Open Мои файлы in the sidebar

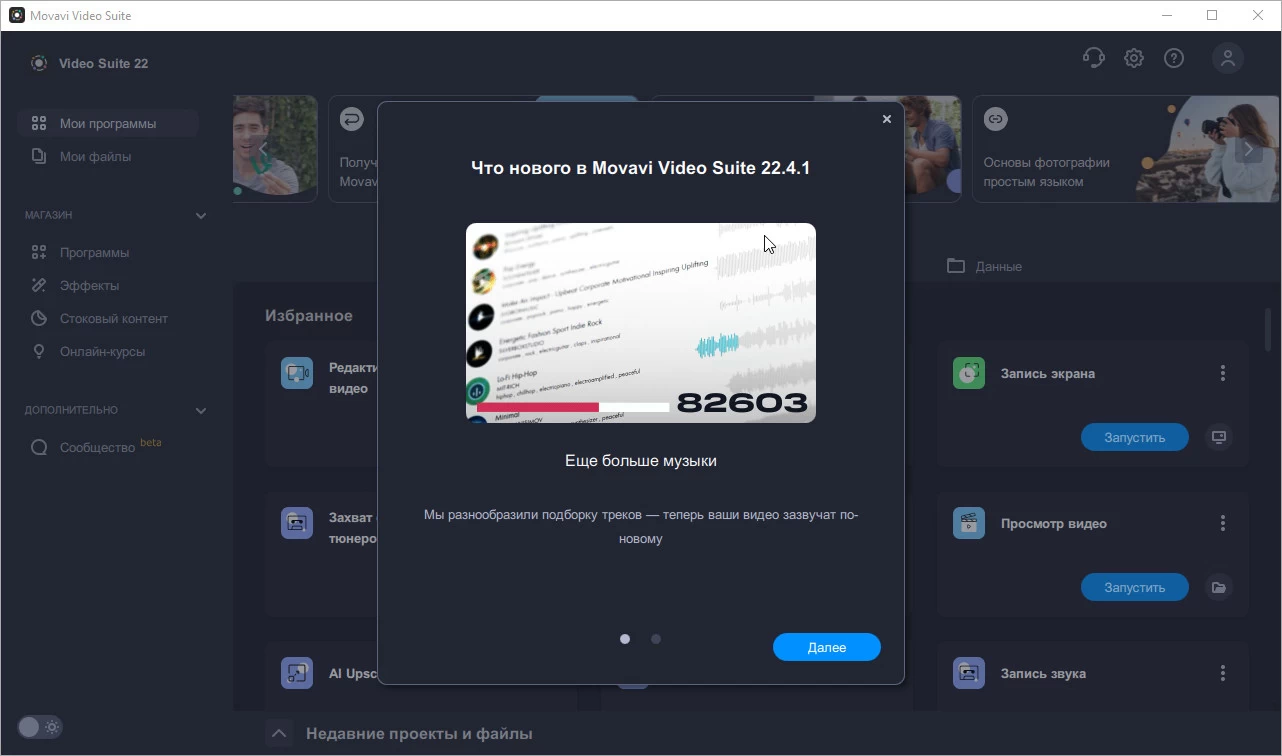pos(95,156)
